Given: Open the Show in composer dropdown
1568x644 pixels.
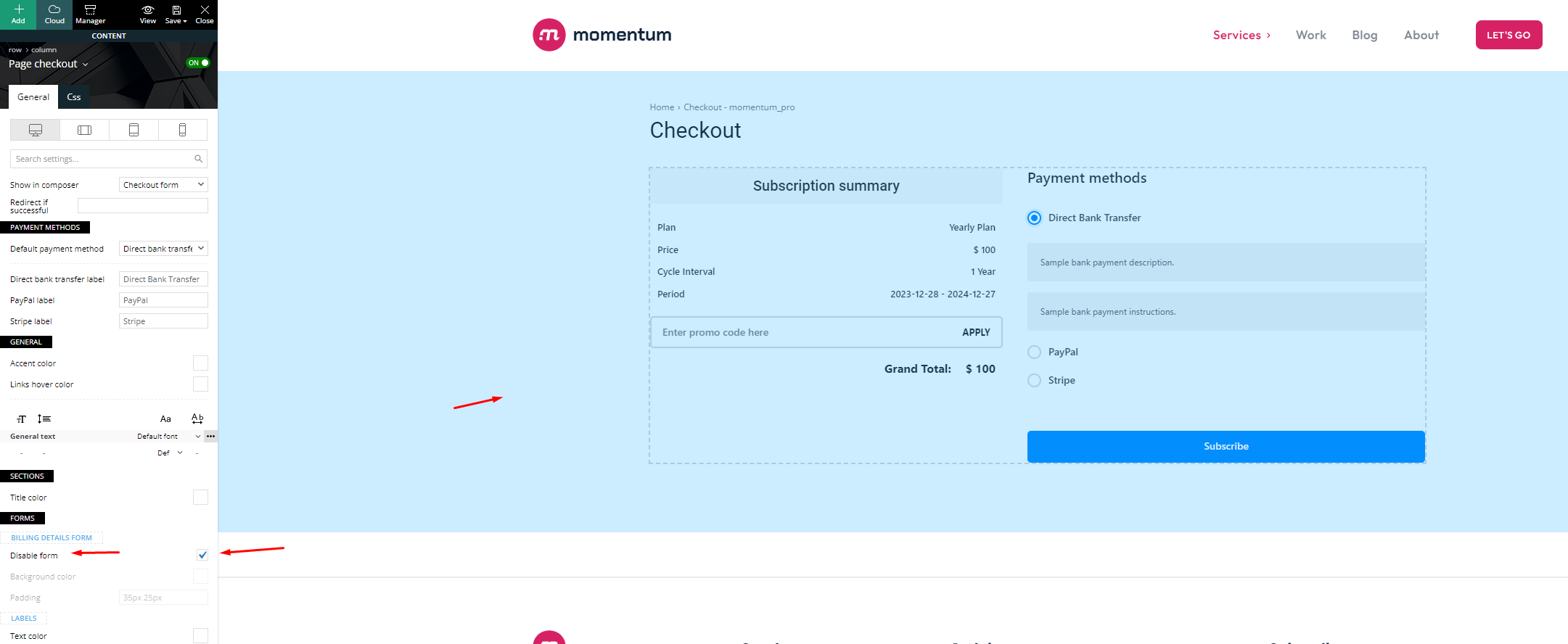Looking at the screenshot, I should pos(163,185).
